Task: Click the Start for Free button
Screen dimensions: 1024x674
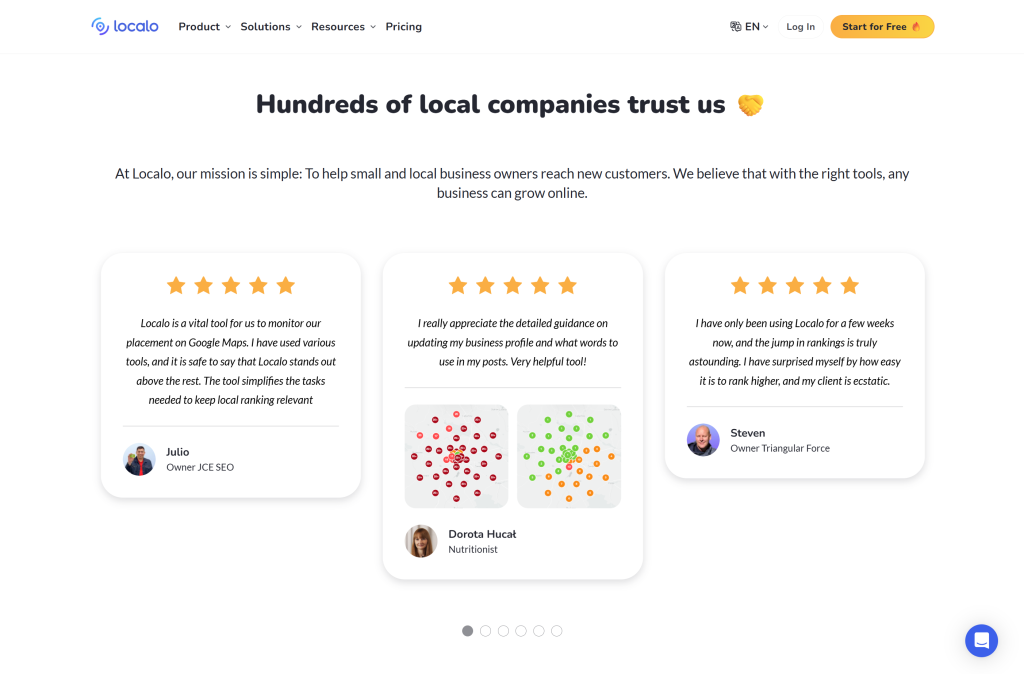Action: pyautogui.click(x=882, y=27)
